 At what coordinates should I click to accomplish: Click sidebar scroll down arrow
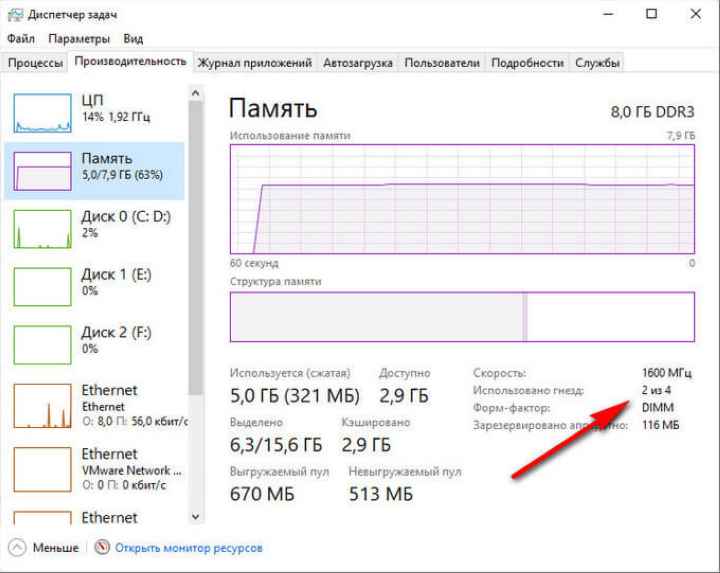tap(196, 517)
